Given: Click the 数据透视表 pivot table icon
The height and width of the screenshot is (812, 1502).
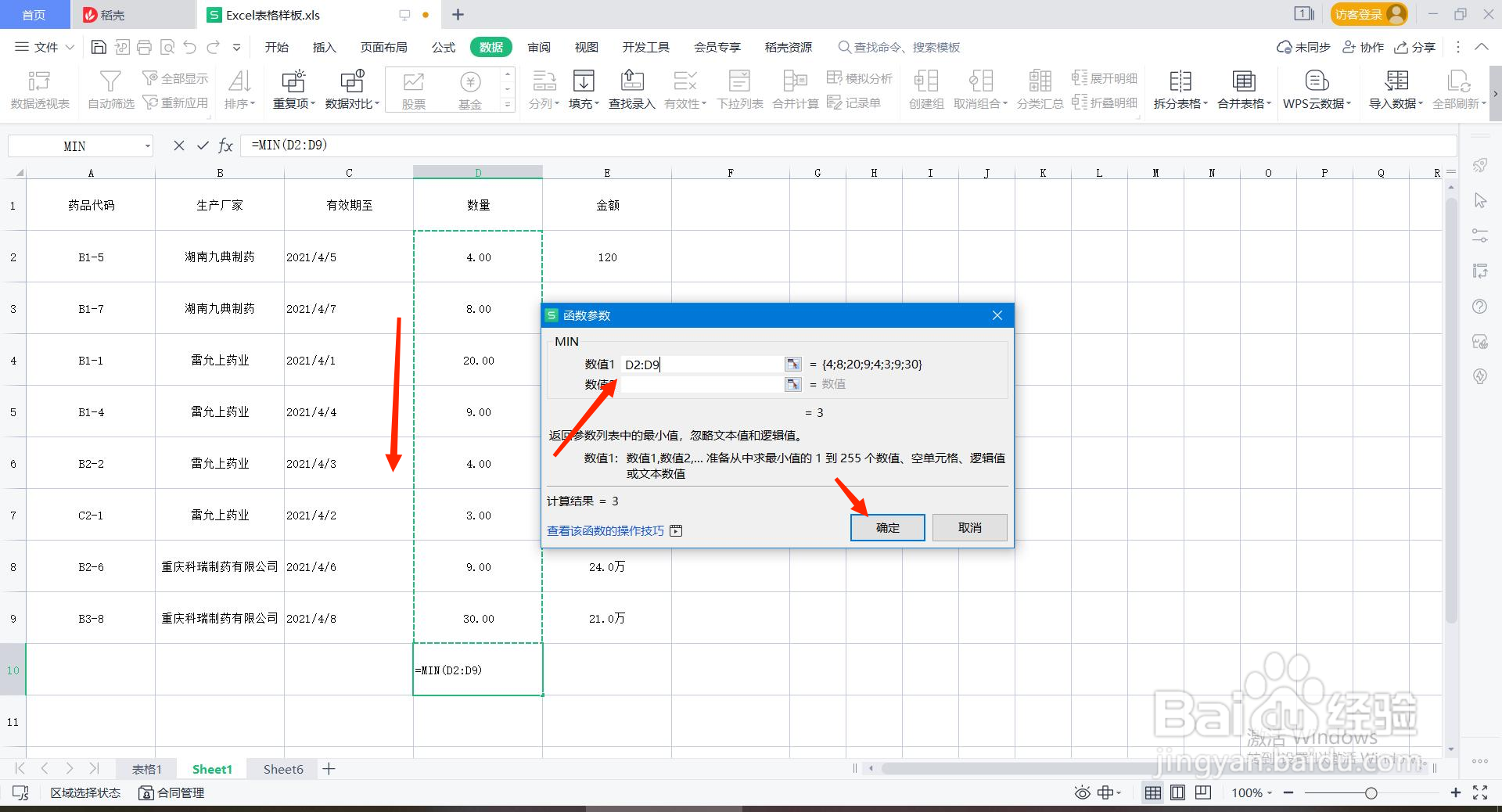Looking at the screenshot, I should click(39, 81).
